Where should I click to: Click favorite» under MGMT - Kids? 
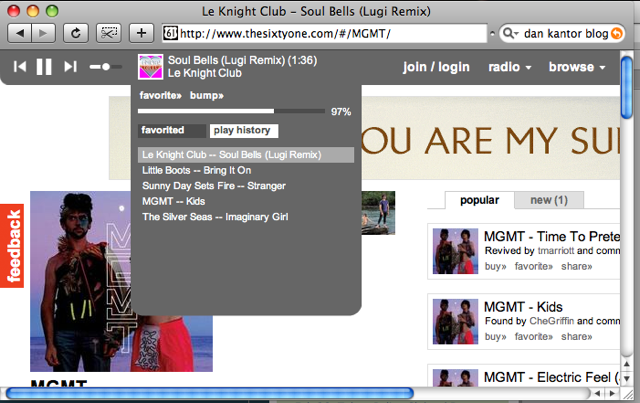click(x=533, y=336)
